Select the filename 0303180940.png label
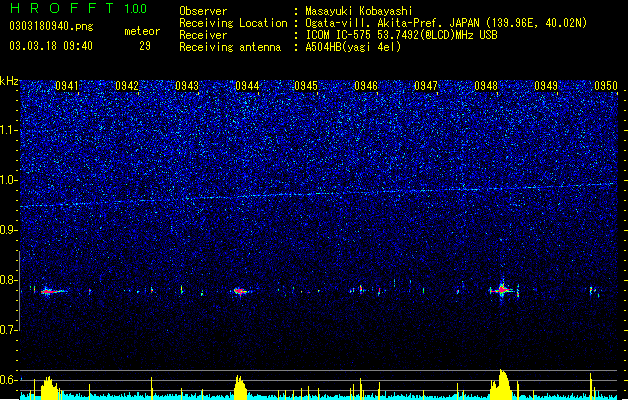 point(51,27)
